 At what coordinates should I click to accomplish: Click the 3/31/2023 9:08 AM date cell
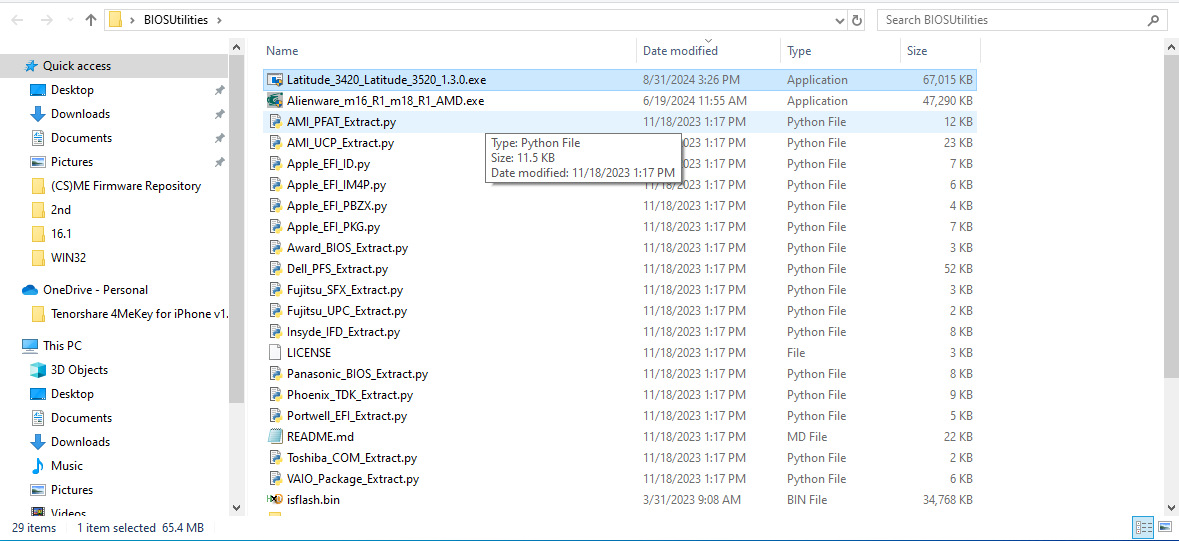tap(692, 500)
